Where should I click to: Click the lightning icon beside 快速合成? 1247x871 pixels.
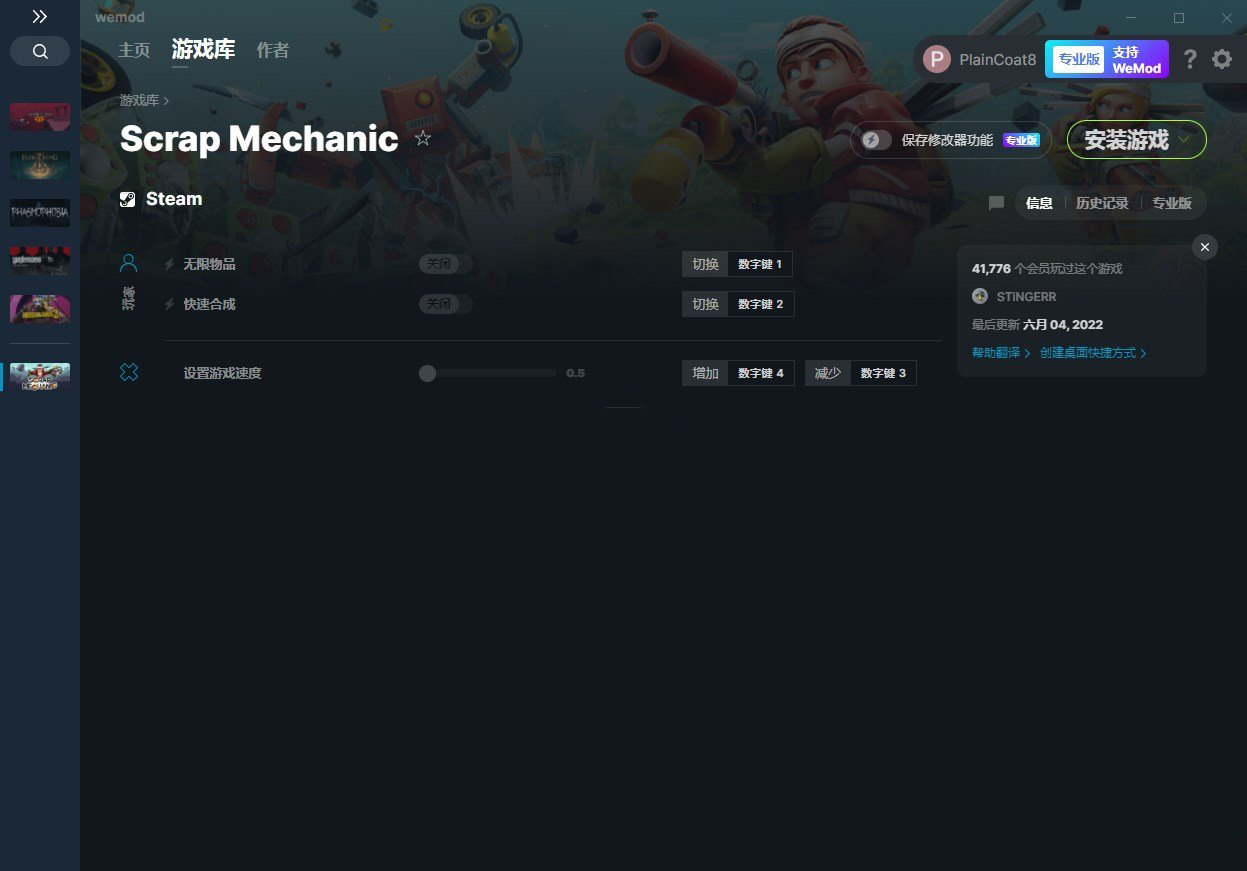pos(169,304)
